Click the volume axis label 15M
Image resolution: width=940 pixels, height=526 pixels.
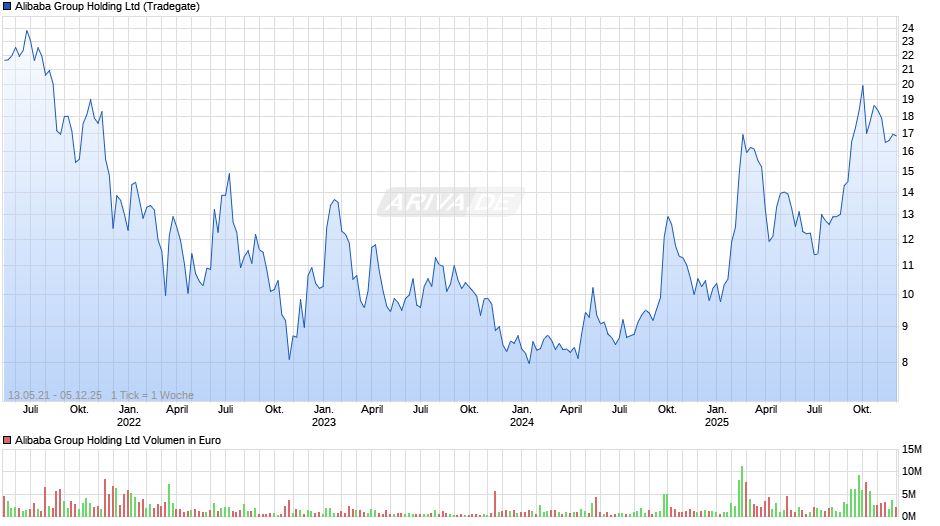click(912, 450)
